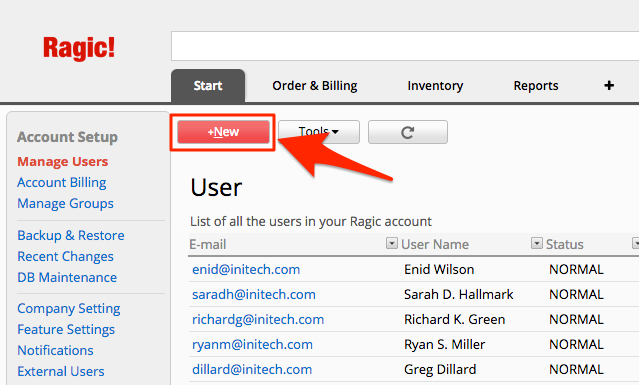The width and height of the screenshot is (639, 385).
Task: Go to Account Billing in sidebar
Action: [62, 182]
